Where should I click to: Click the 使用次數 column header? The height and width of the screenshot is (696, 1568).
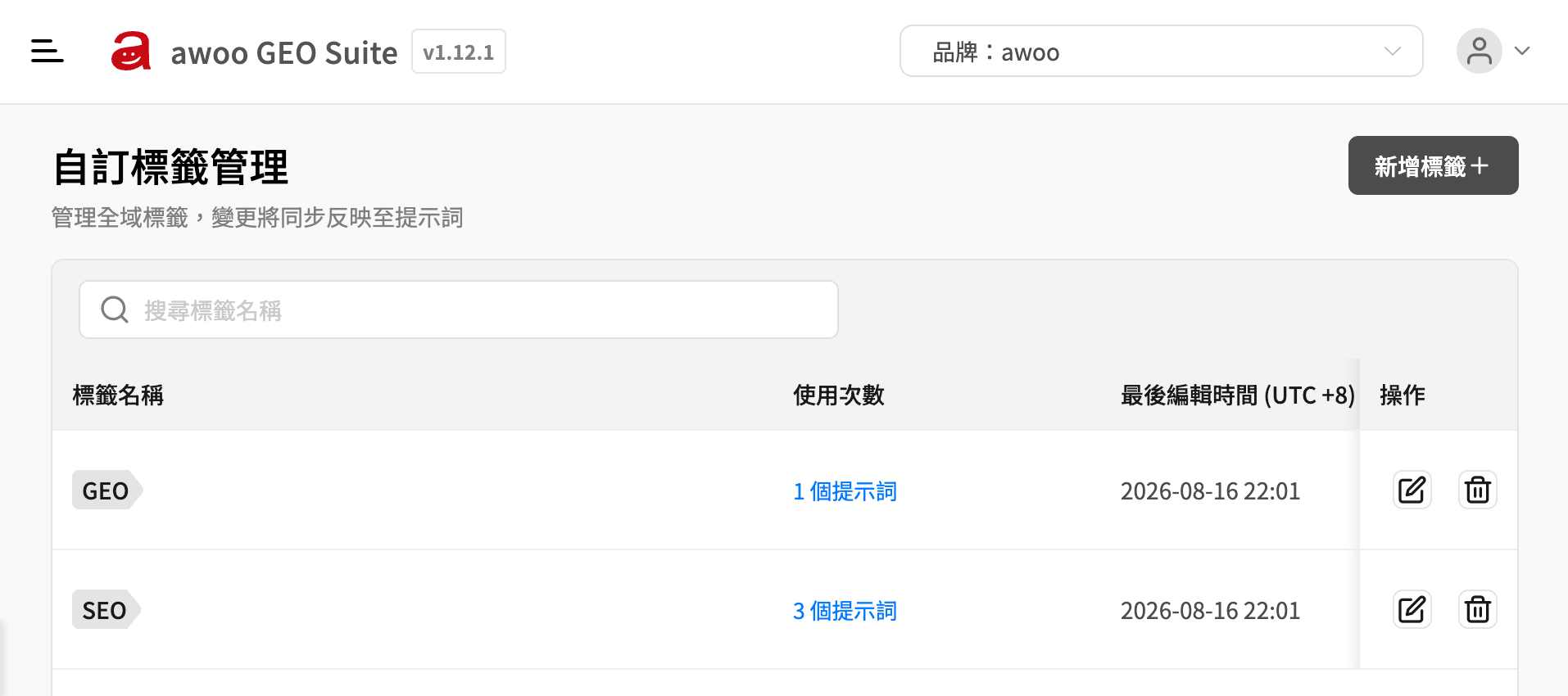click(839, 395)
